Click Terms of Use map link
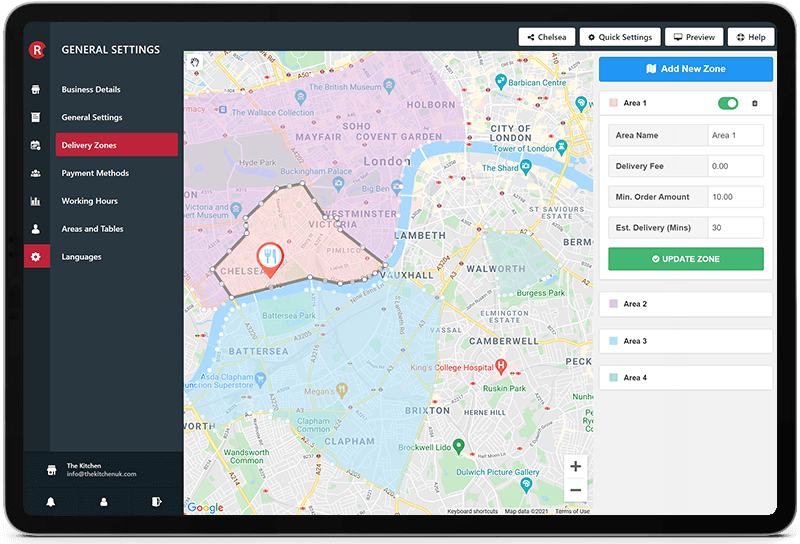The height and width of the screenshot is (544, 800). pyautogui.click(x=572, y=511)
